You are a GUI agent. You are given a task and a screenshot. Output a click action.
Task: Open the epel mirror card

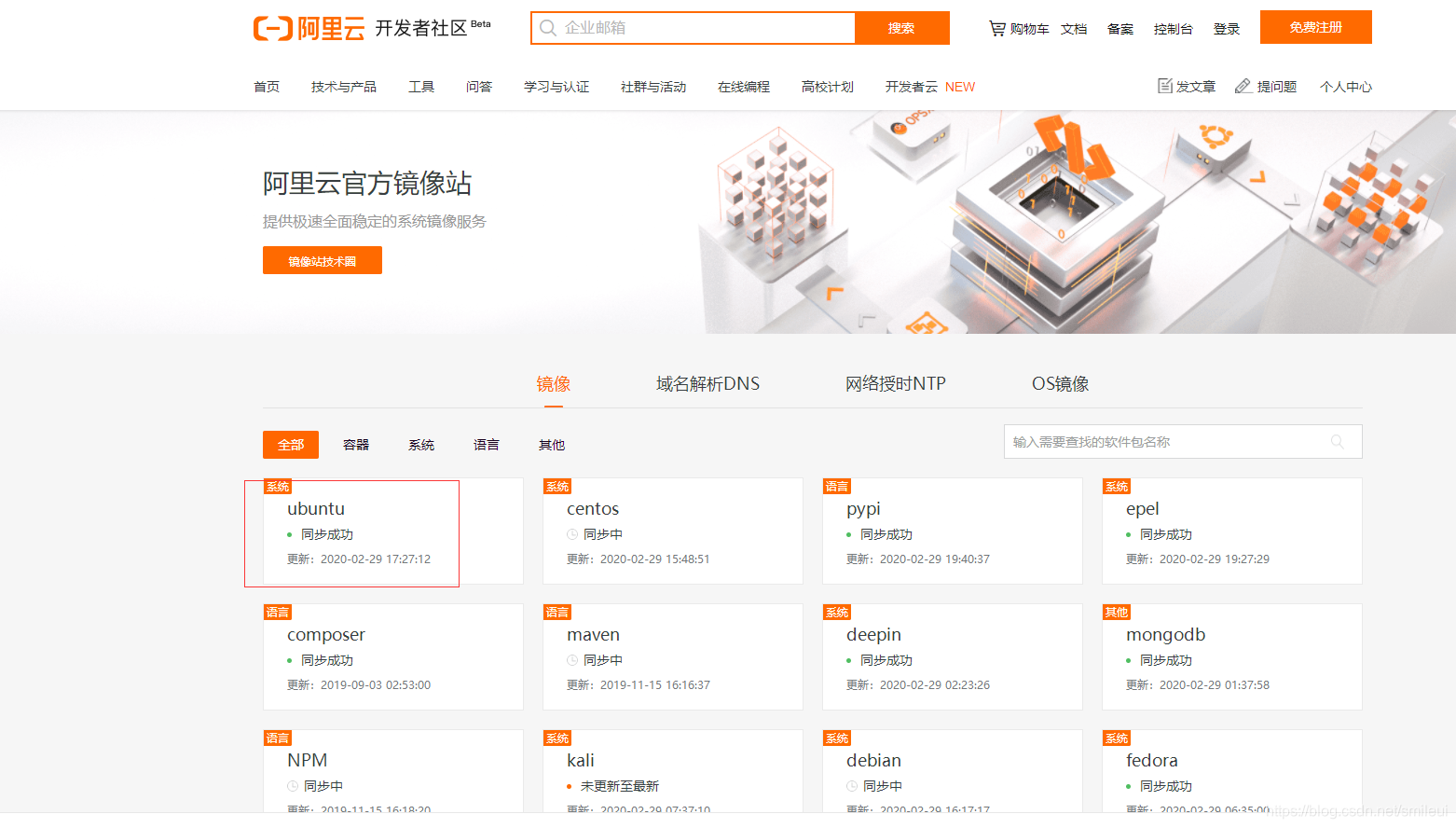pyautogui.click(x=1232, y=531)
